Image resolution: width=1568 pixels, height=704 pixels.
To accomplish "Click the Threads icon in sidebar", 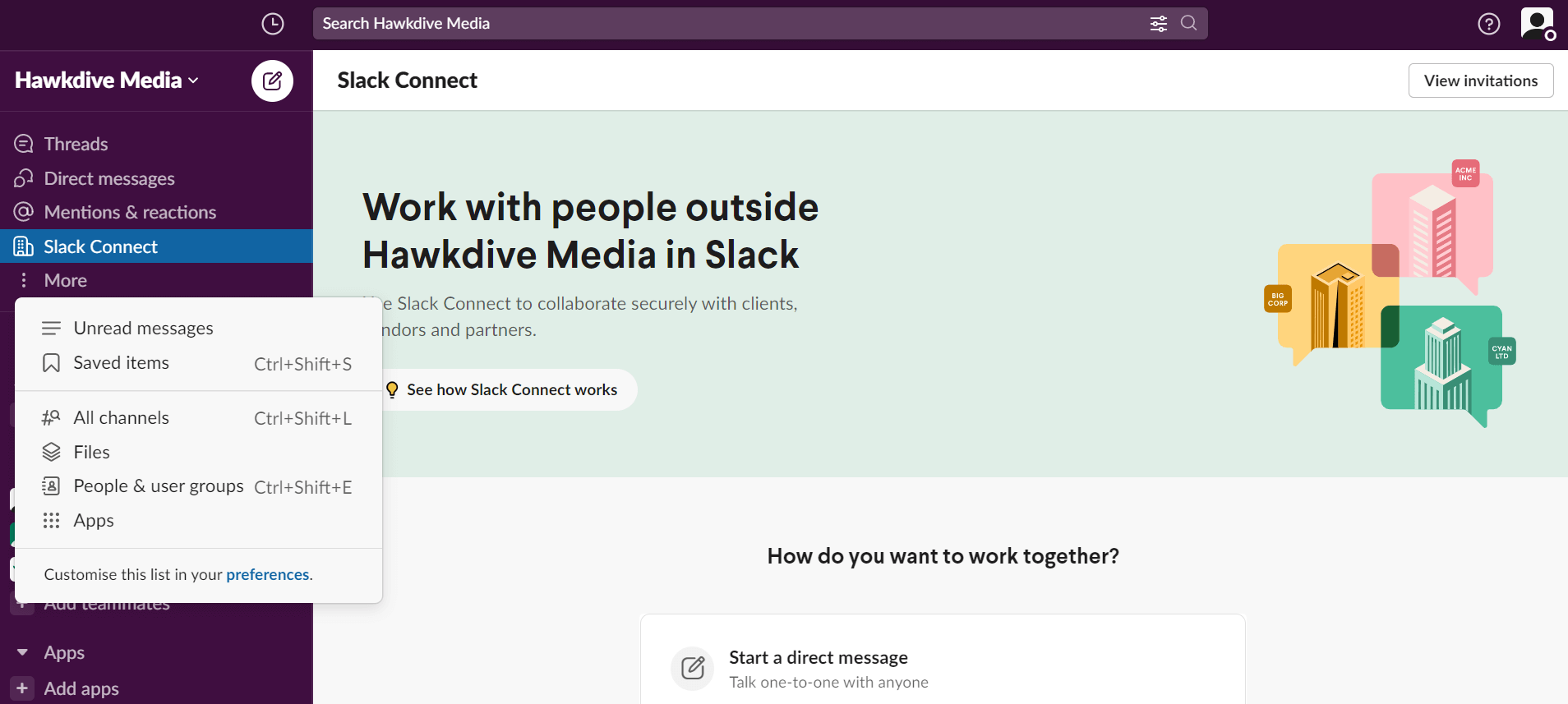I will pos(24,144).
